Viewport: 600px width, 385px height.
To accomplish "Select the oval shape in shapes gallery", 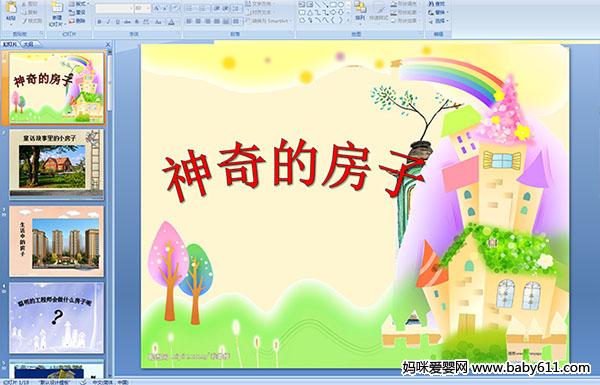I will click(x=342, y=5).
